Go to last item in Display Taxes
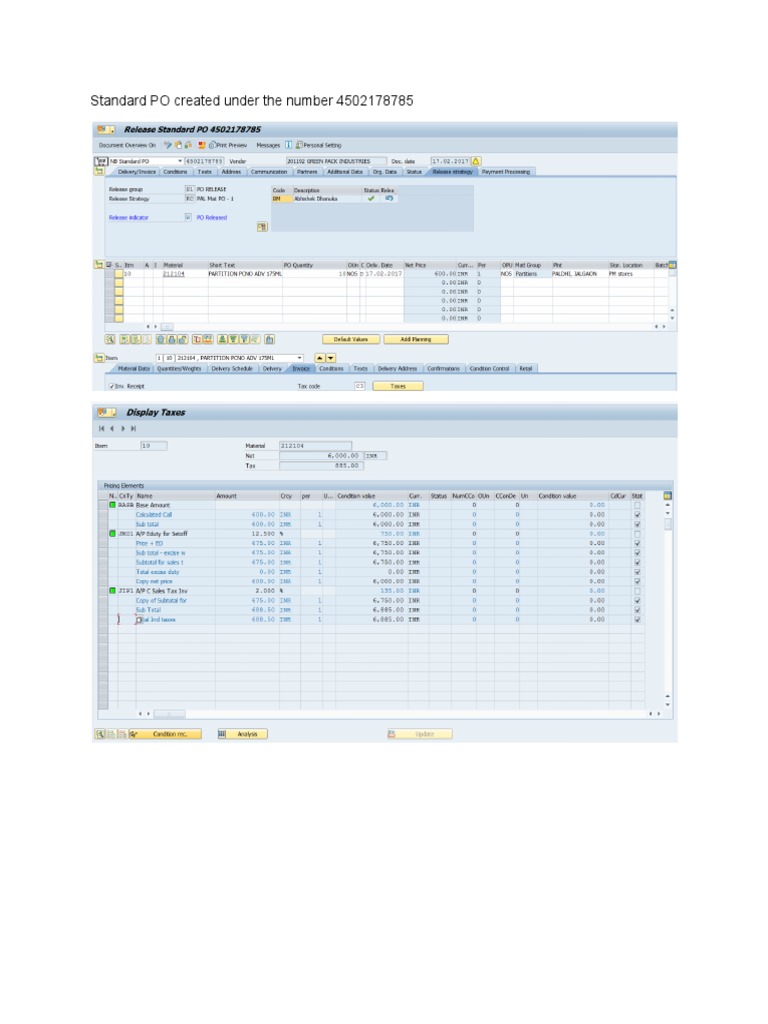This screenshot has height=1024, width=768. (x=133, y=428)
